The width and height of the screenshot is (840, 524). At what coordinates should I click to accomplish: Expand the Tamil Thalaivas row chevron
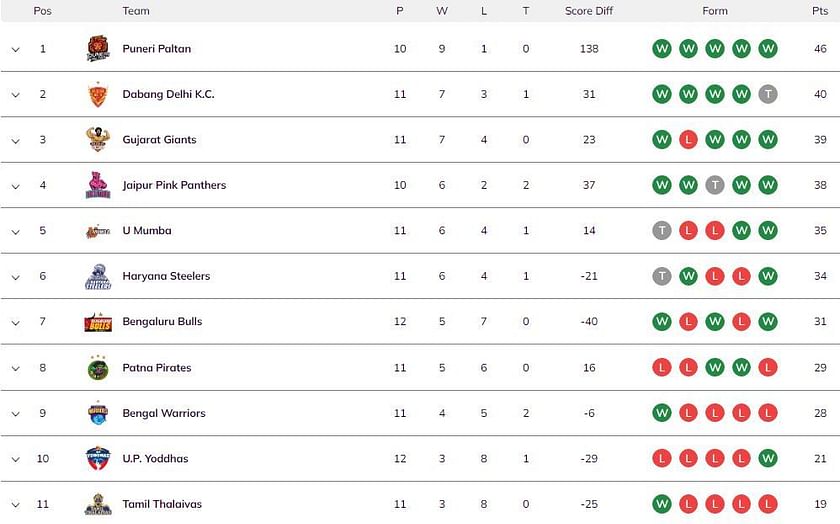[16, 505]
